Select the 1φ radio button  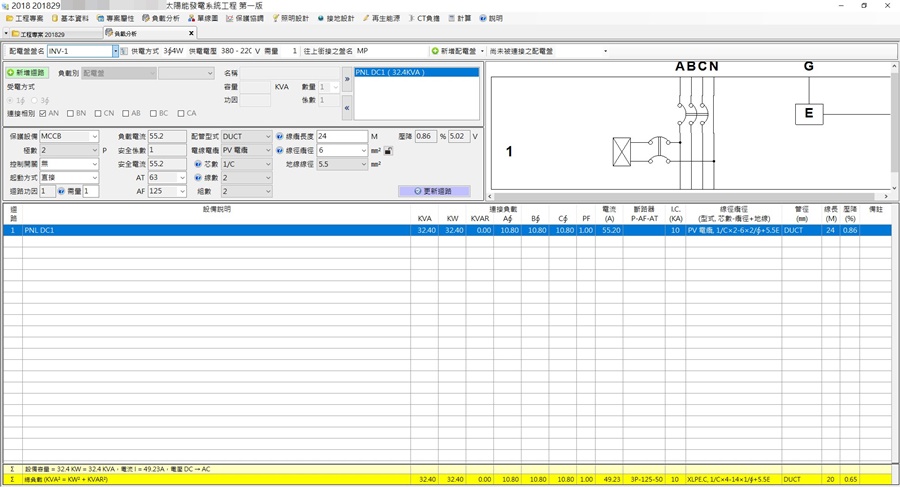point(10,101)
